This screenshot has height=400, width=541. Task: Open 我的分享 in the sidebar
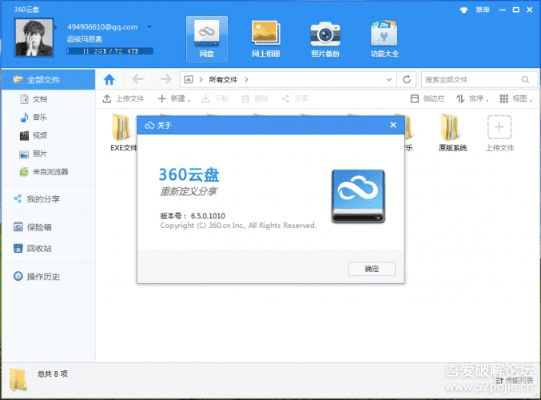(37, 199)
